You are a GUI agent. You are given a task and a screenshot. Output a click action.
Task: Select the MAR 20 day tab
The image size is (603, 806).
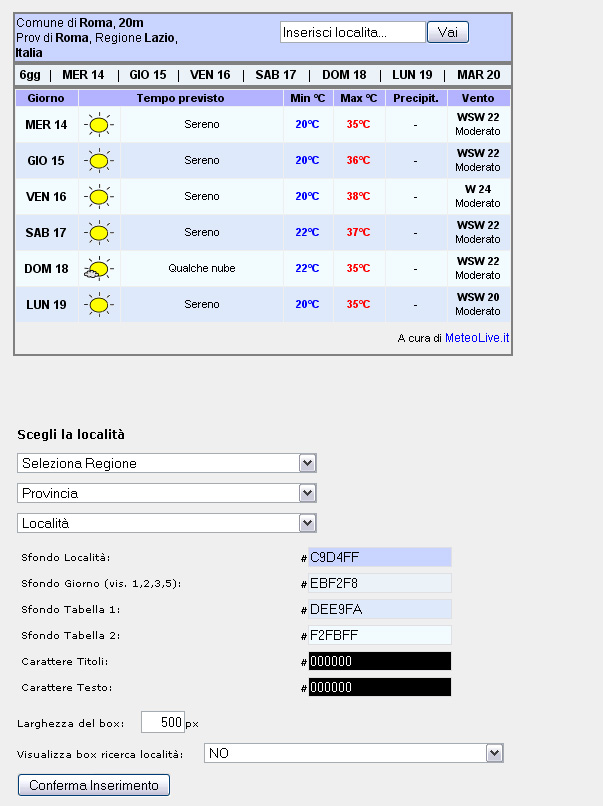(479, 75)
